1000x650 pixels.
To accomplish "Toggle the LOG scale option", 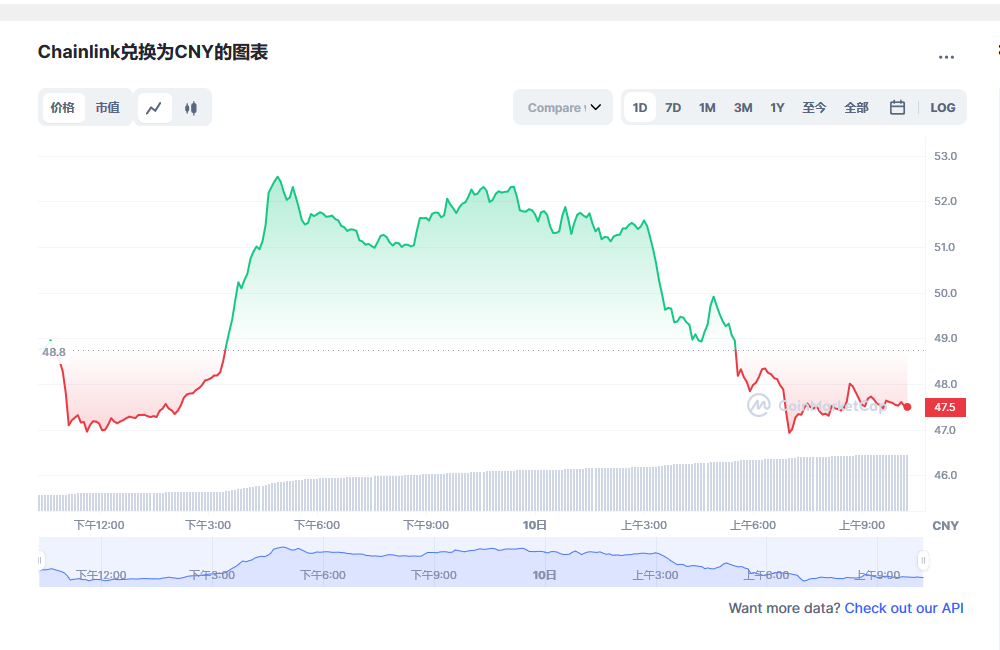I will (943, 108).
